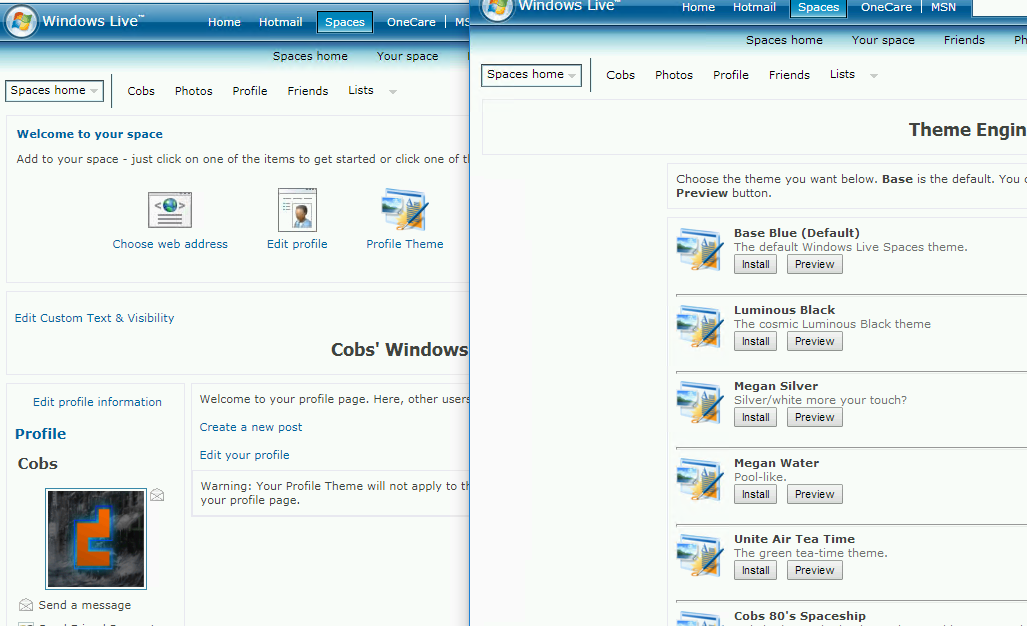Image resolution: width=1027 pixels, height=626 pixels.
Task: Expand the arrow next to Lists in left window
Action: [x=392, y=92]
